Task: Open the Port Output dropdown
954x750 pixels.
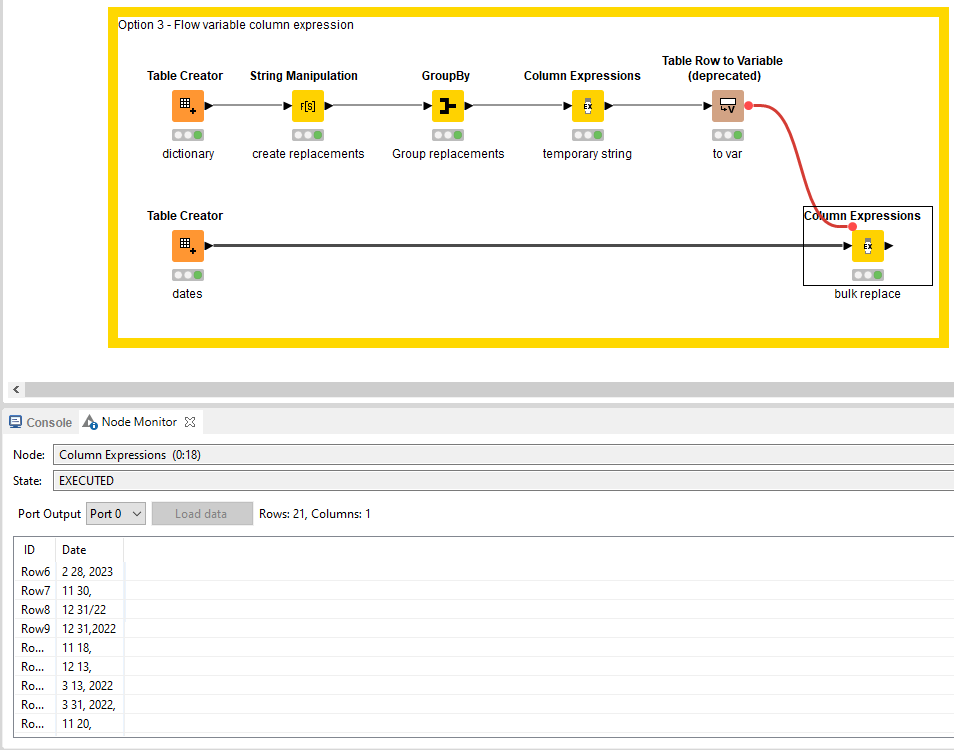Action: (x=116, y=513)
